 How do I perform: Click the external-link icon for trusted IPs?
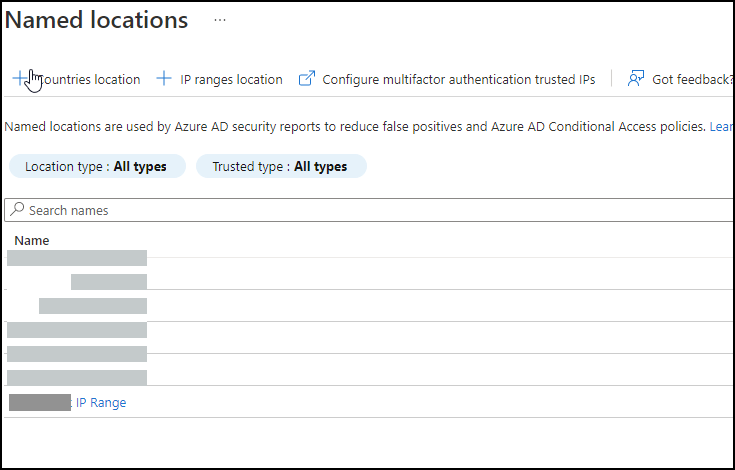(307, 79)
